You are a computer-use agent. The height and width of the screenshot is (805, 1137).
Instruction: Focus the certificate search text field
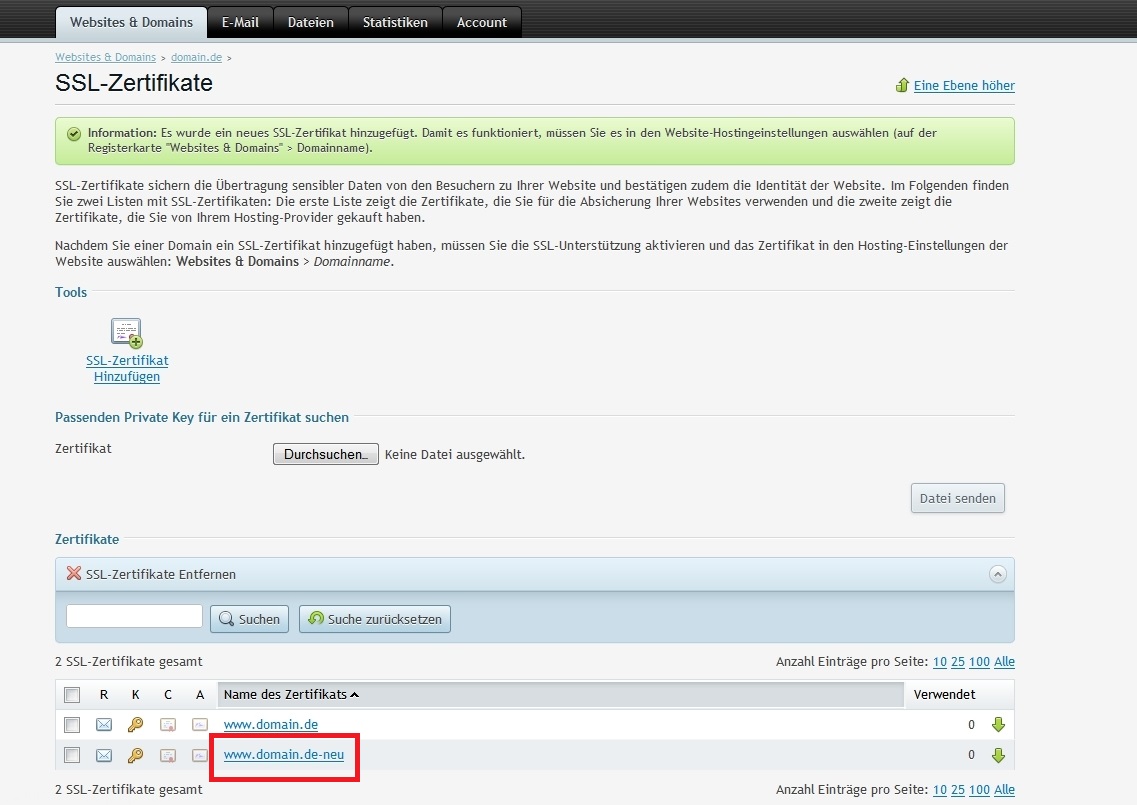pyautogui.click(x=134, y=617)
